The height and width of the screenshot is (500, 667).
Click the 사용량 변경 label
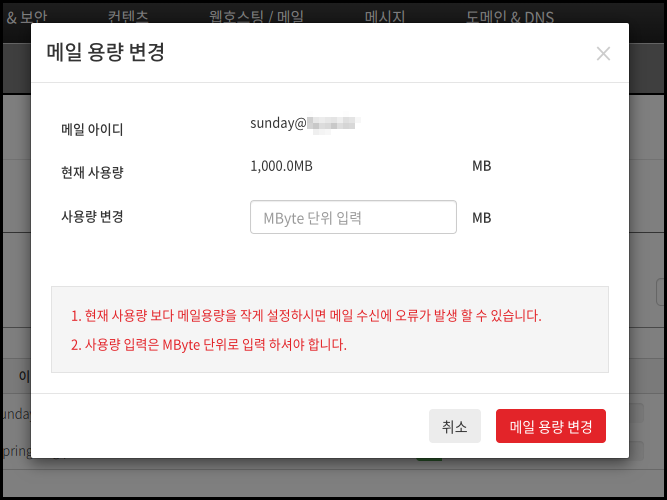[x=92, y=217]
